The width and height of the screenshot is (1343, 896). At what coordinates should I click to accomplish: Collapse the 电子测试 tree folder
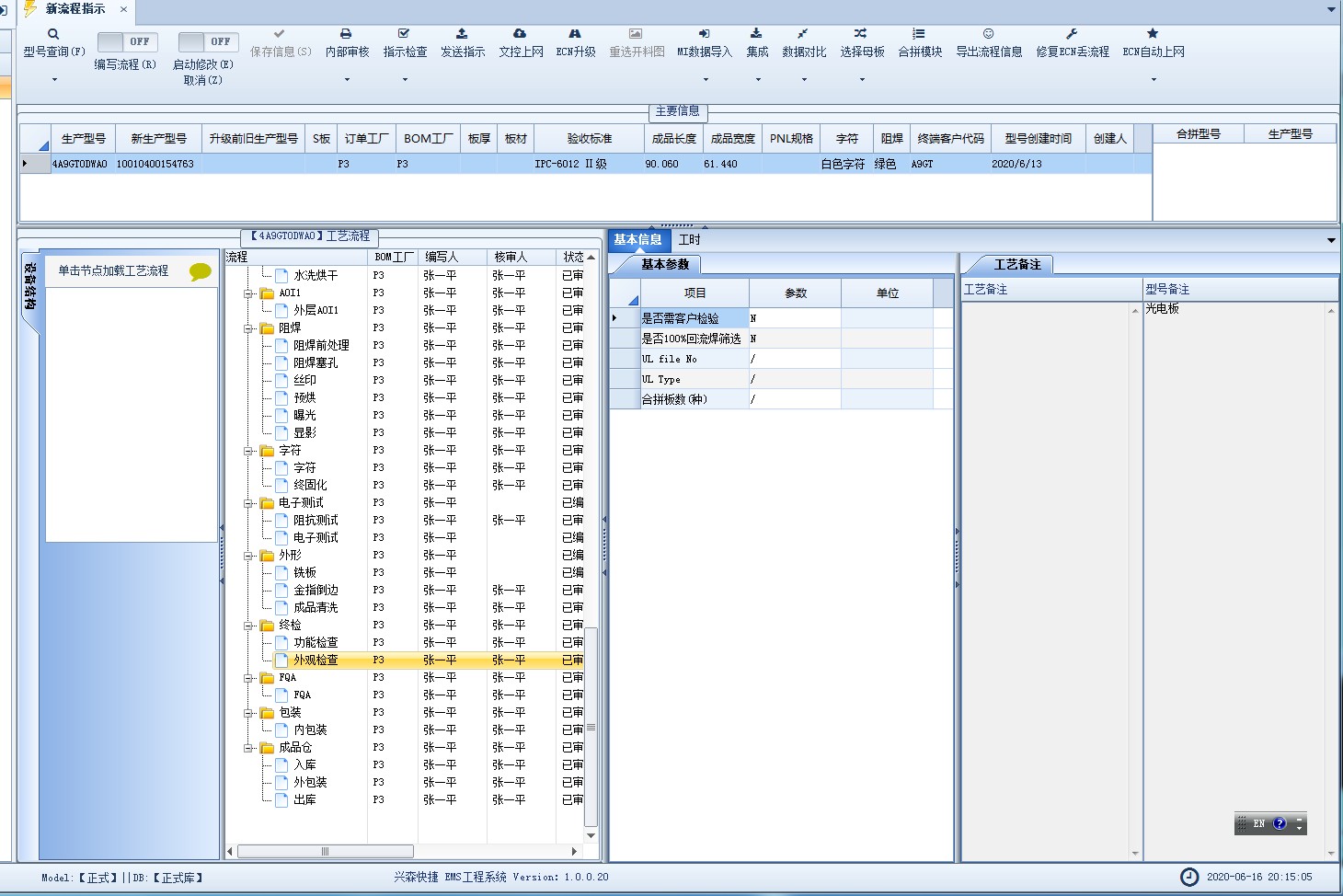pos(248,503)
